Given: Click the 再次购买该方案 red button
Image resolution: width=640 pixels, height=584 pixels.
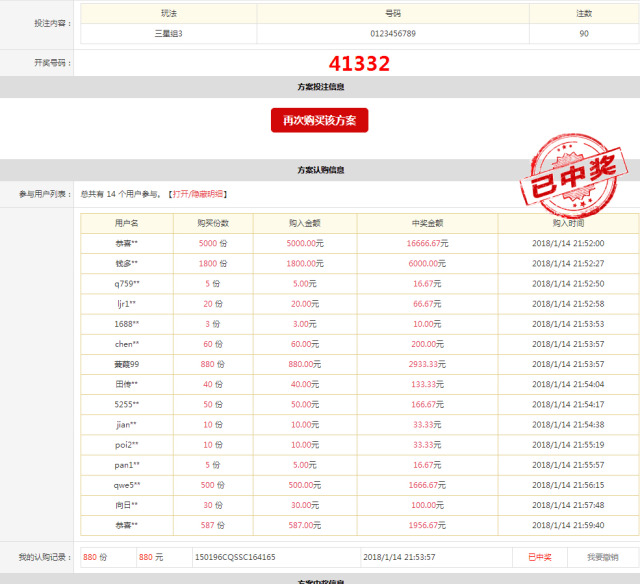Looking at the screenshot, I should pos(319,120).
